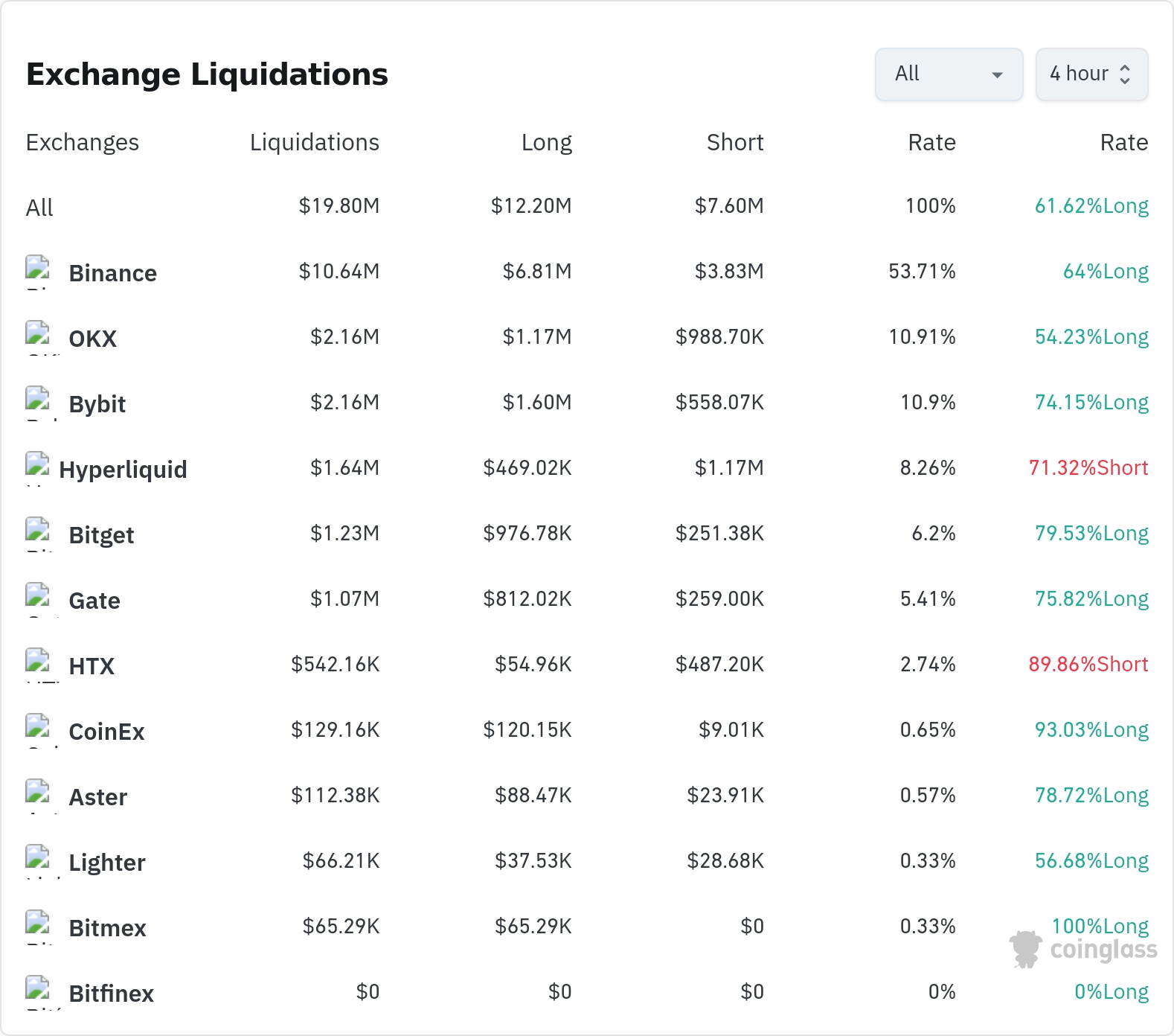Click the coinglass watermark logo
Screen dimensions: 1174x1036
pyautogui.click(x=1083, y=949)
